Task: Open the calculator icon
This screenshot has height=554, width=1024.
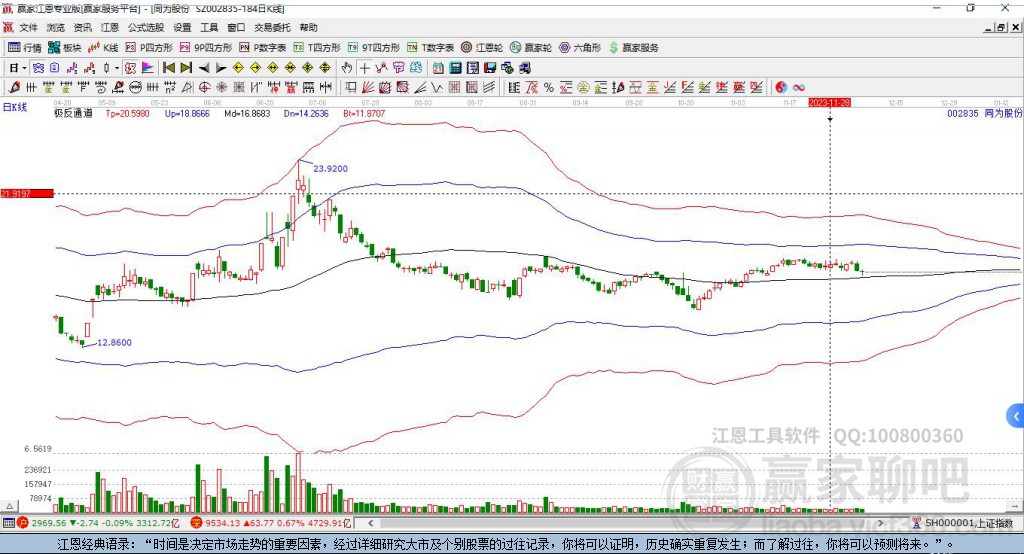Action: point(455,67)
